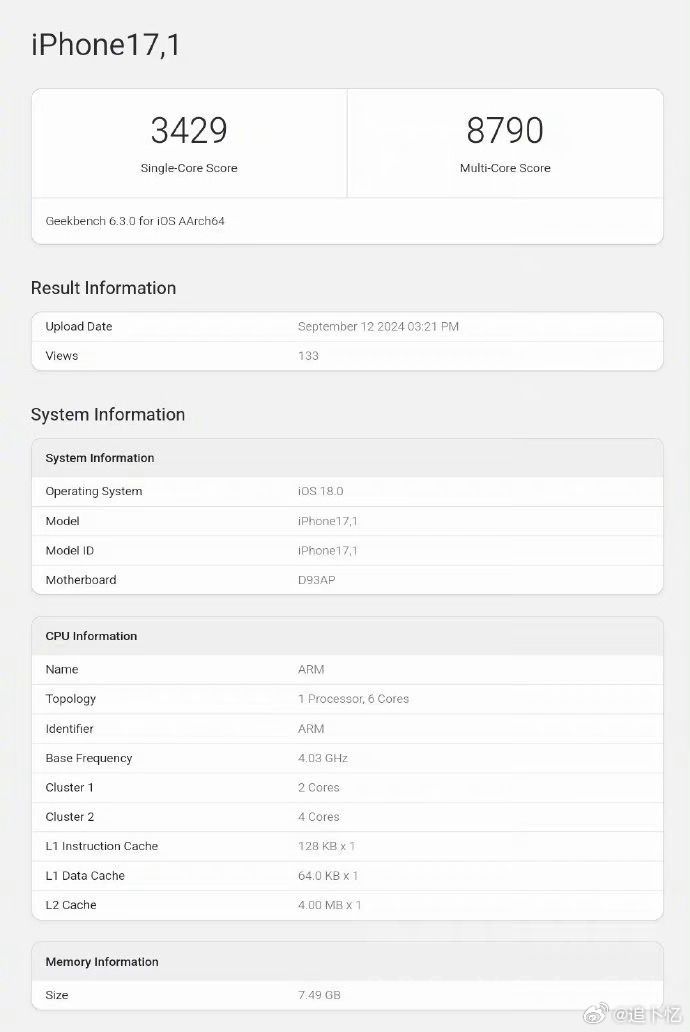The width and height of the screenshot is (690, 1032).
Task: Select the September 12 2024 upload date value
Action: click(x=378, y=326)
